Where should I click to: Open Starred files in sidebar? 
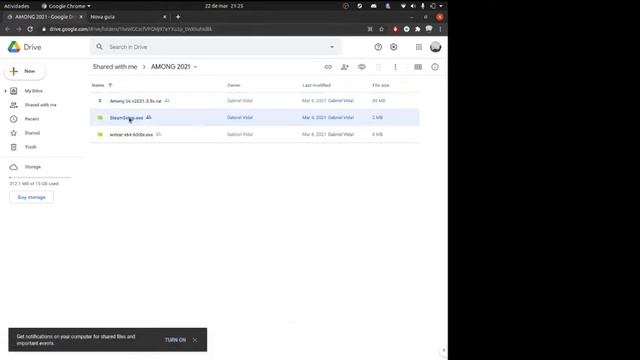[x=32, y=133]
